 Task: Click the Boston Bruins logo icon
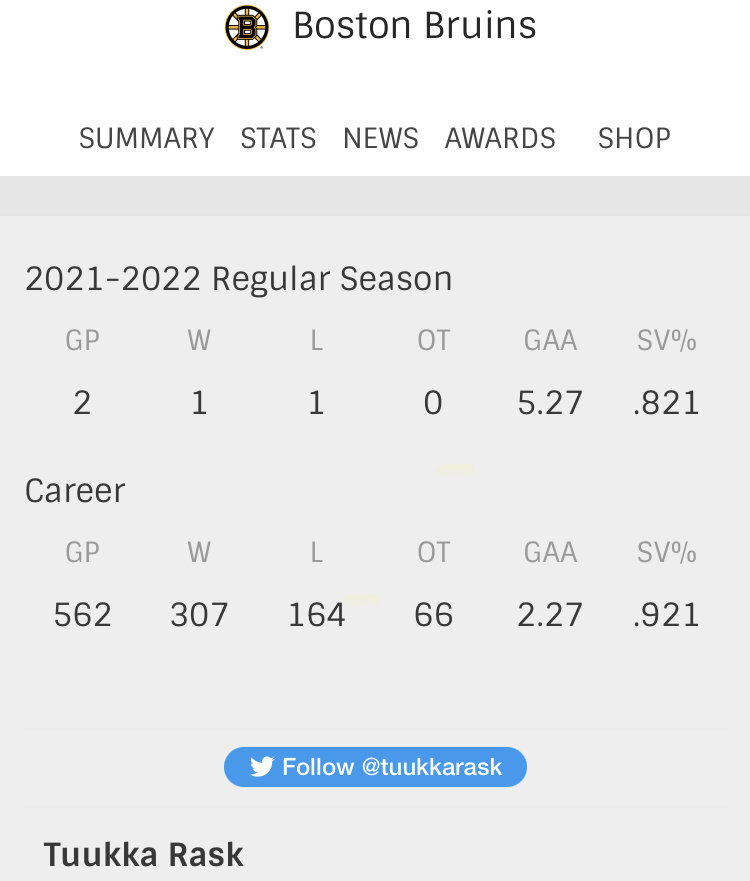(x=247, y=27)
